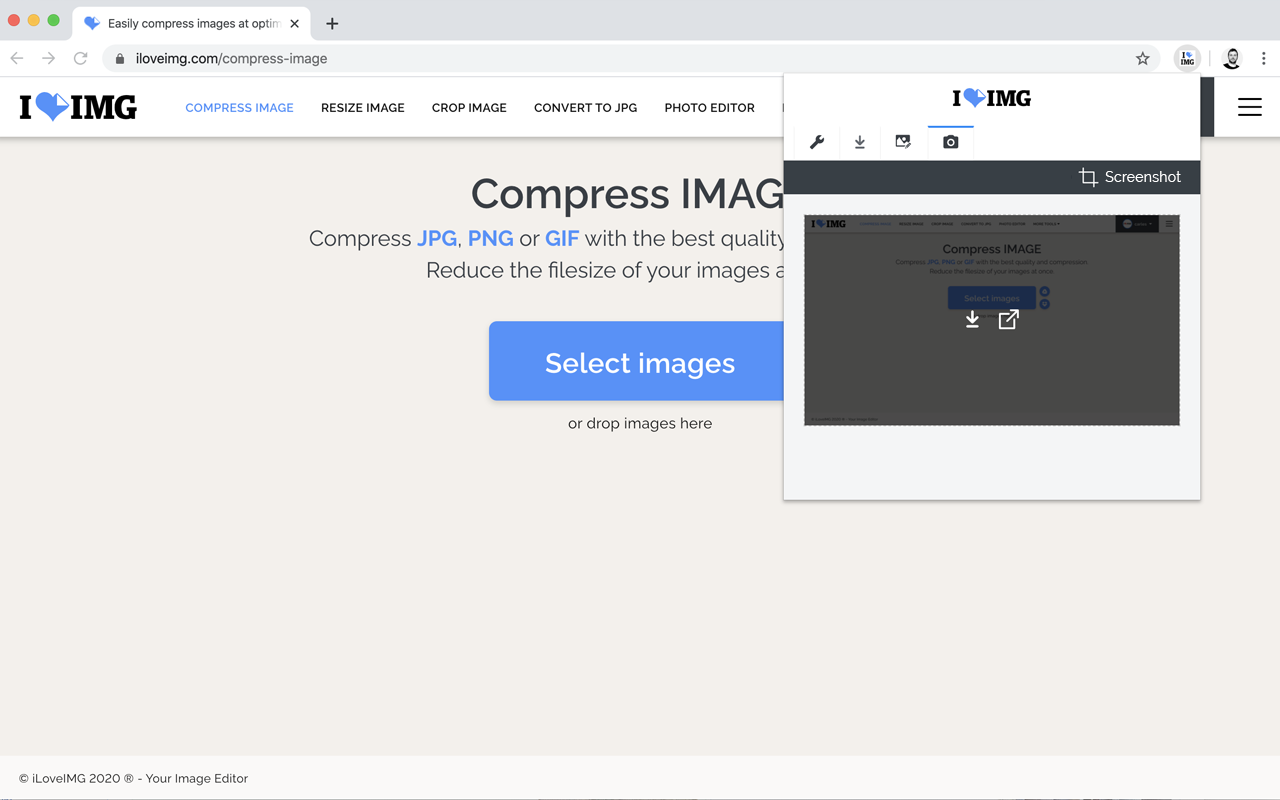The height and width of the screenshot is (800, 1280).
Task: Select RESIZE IMAGE from the navigation
Action: (x=362, y=107)
